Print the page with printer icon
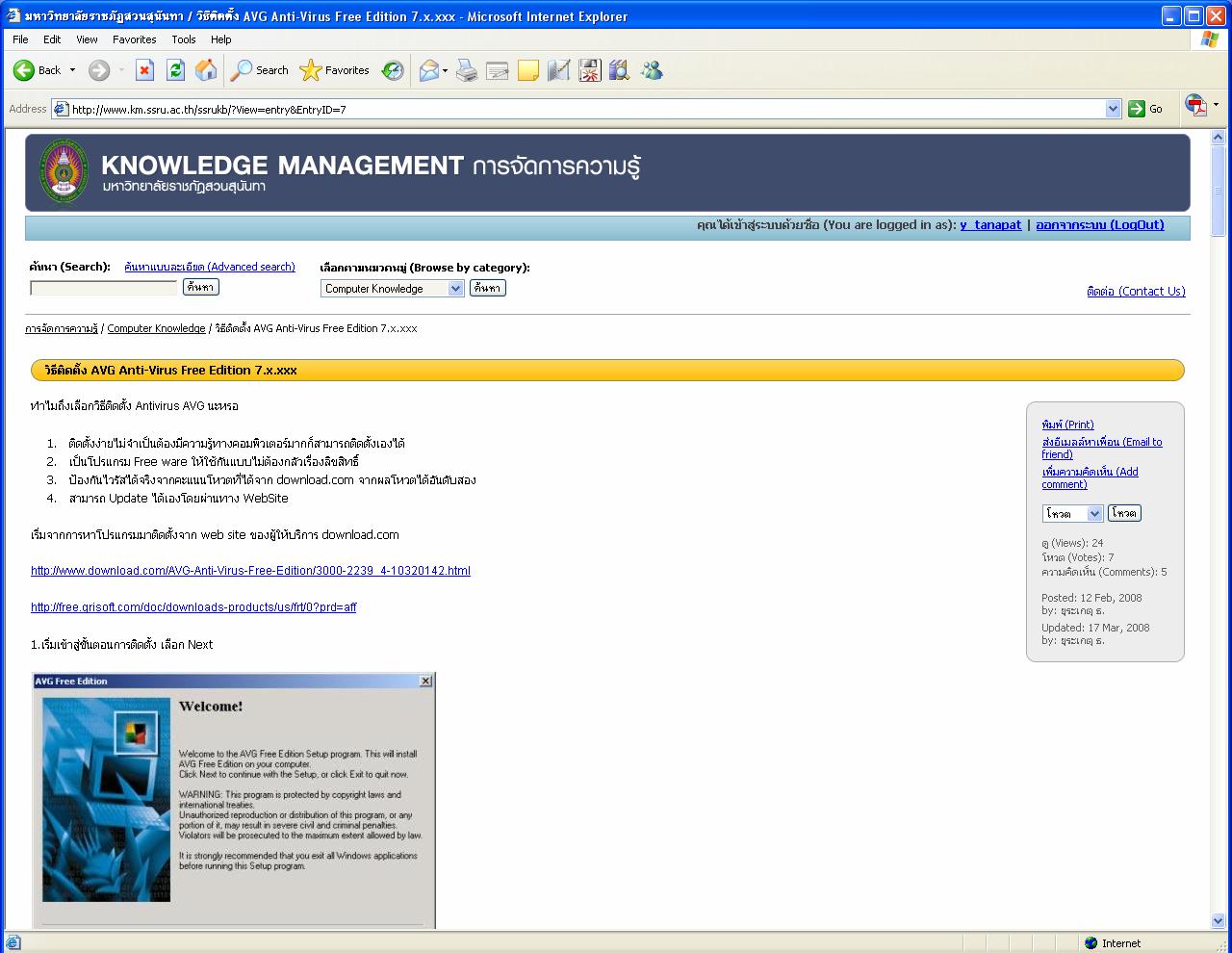The image size is (1232, 953). 467,70
